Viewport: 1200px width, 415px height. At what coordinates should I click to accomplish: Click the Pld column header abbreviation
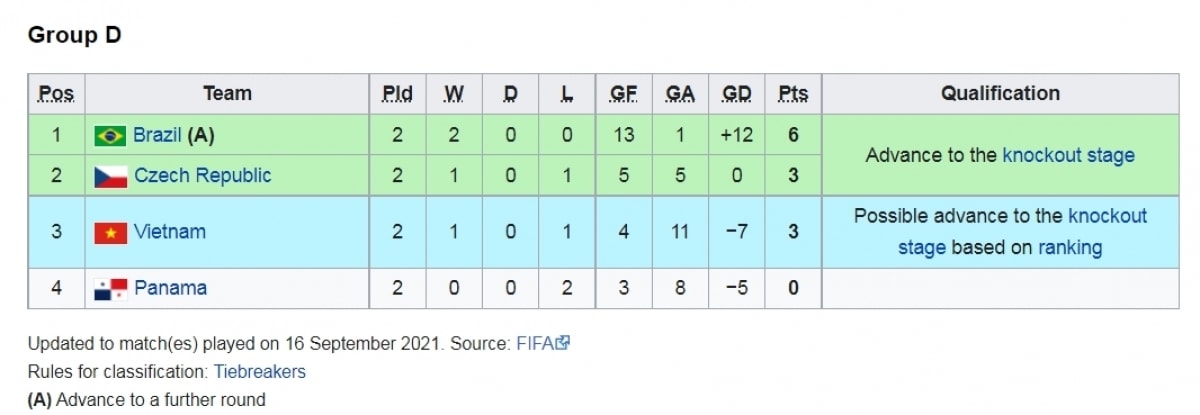coord(397,94)
